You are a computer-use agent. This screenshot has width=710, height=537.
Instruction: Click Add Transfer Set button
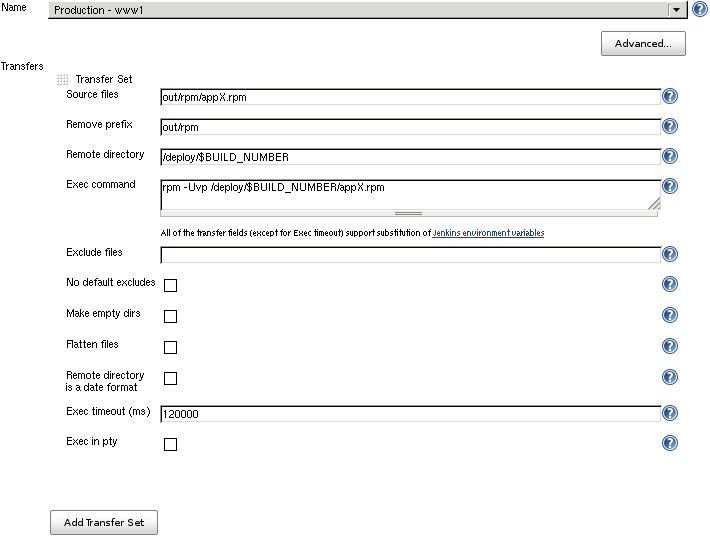click(x=104, y=523)
